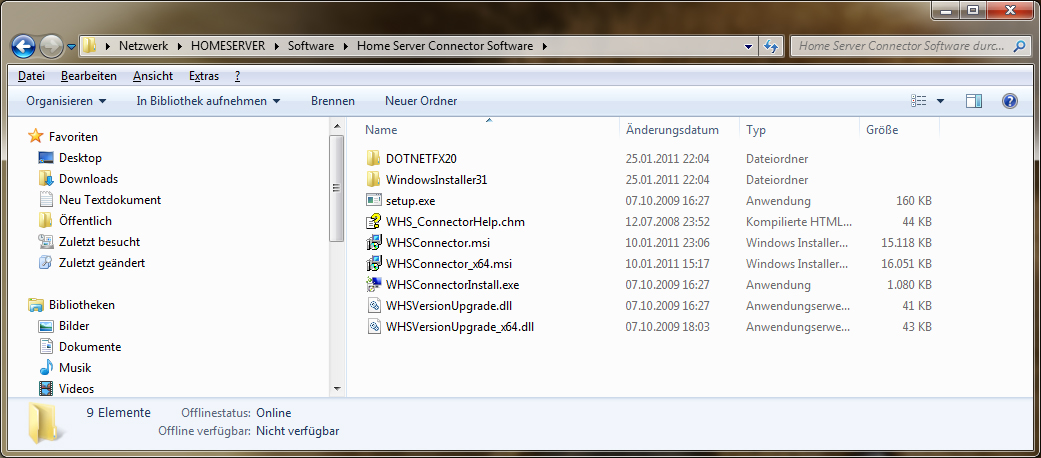Click the refresh button beside address bar
This screenshot has height=458, width=1041.
click(x=772, y=46)
